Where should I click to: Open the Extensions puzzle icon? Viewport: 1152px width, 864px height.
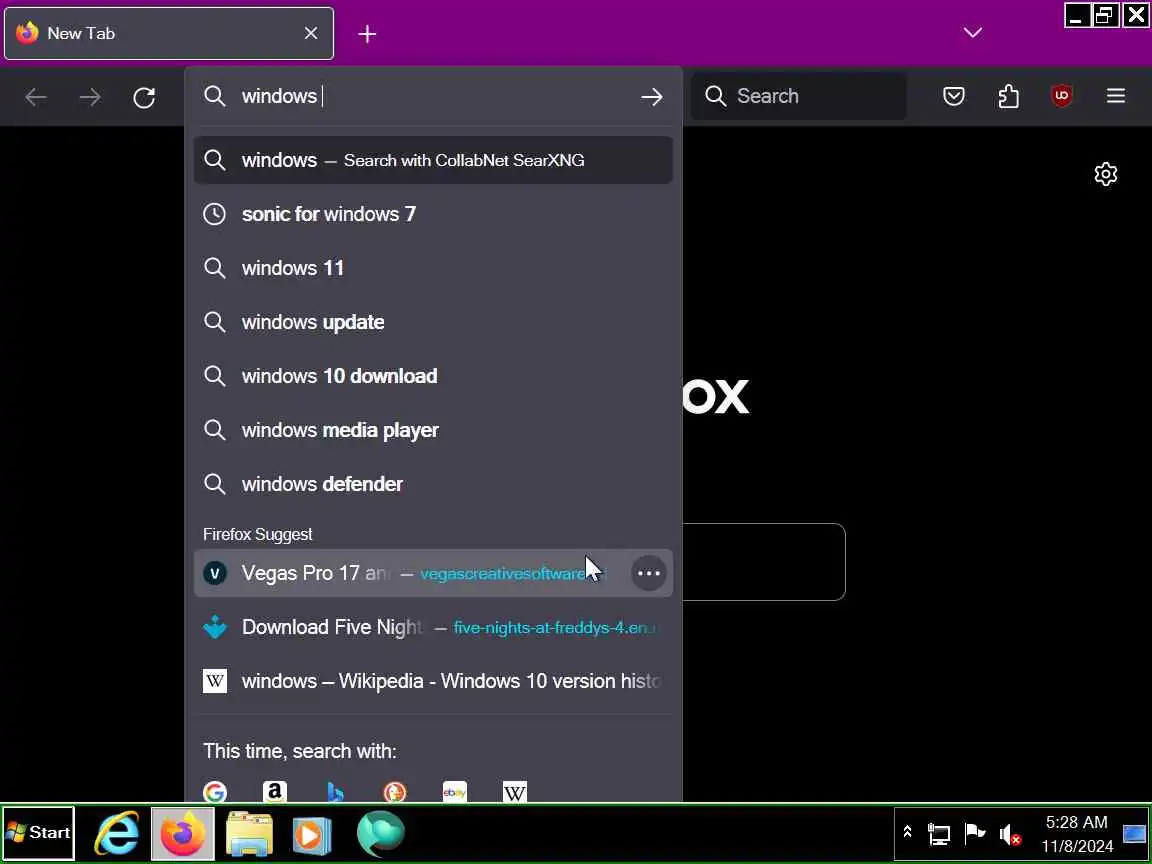click(1008, 96)
